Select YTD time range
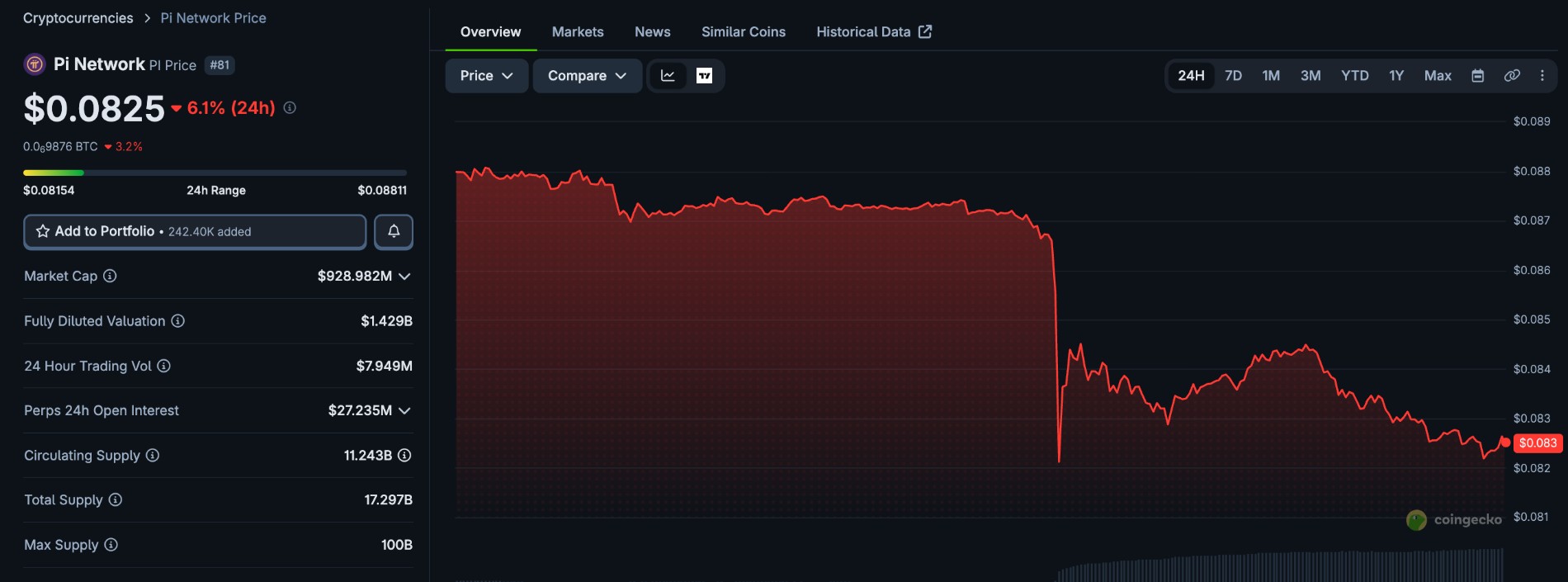The height and width of the screenshot is (582, 1568). pyautogui.click(x=1354, y=76)
